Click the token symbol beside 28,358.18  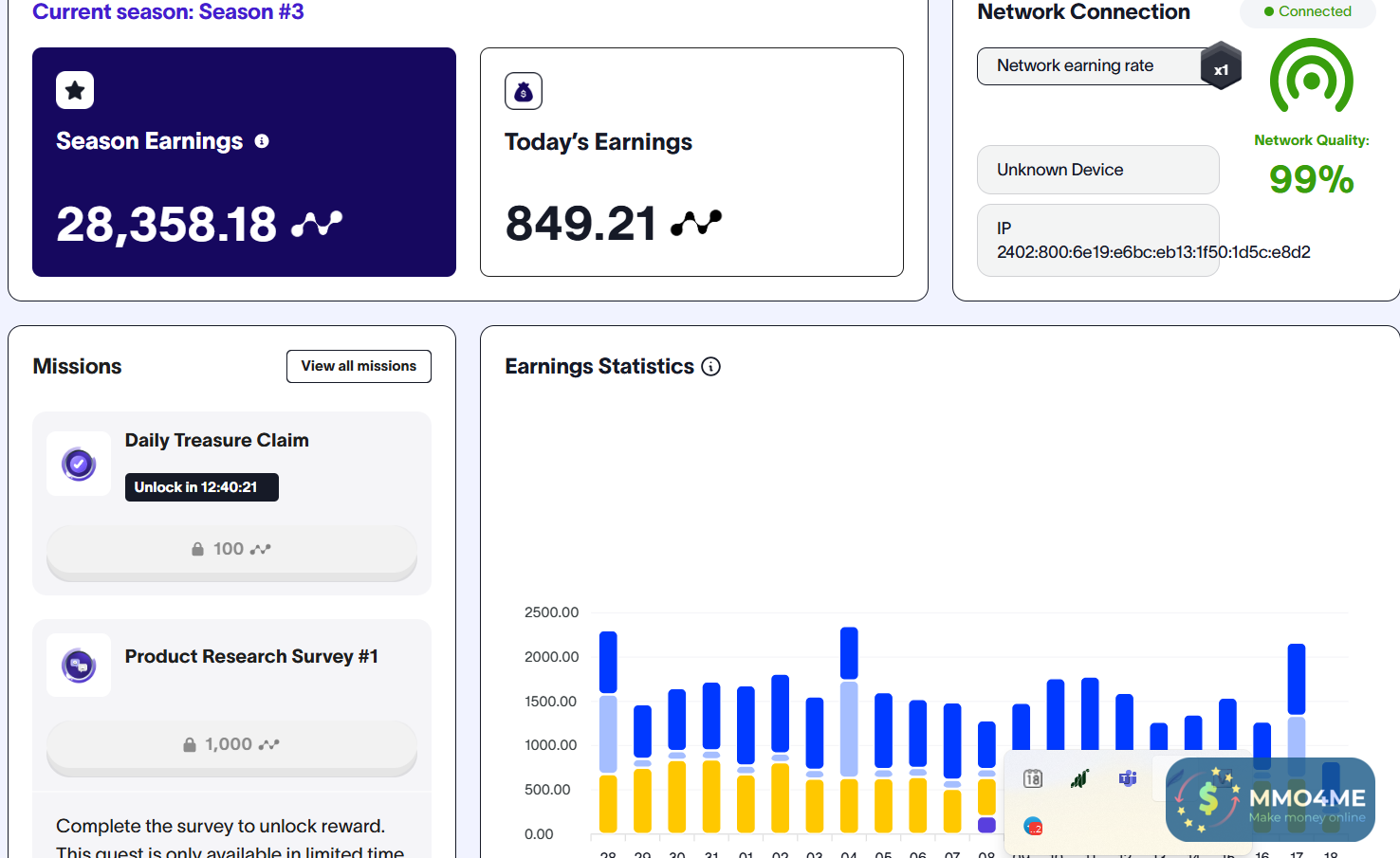[x=317, y=224]
